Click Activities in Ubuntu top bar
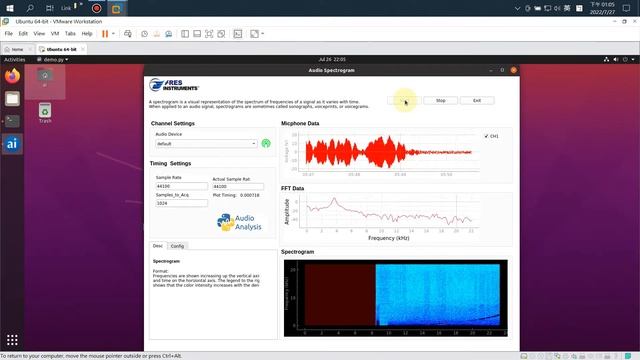640x360 pixels. pyautogui.click(x=15, y=60)
